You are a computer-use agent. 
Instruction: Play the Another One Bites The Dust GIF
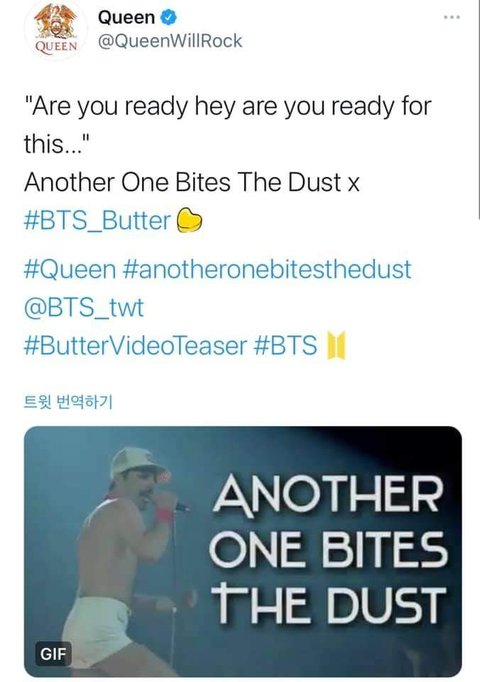[243, 552]
